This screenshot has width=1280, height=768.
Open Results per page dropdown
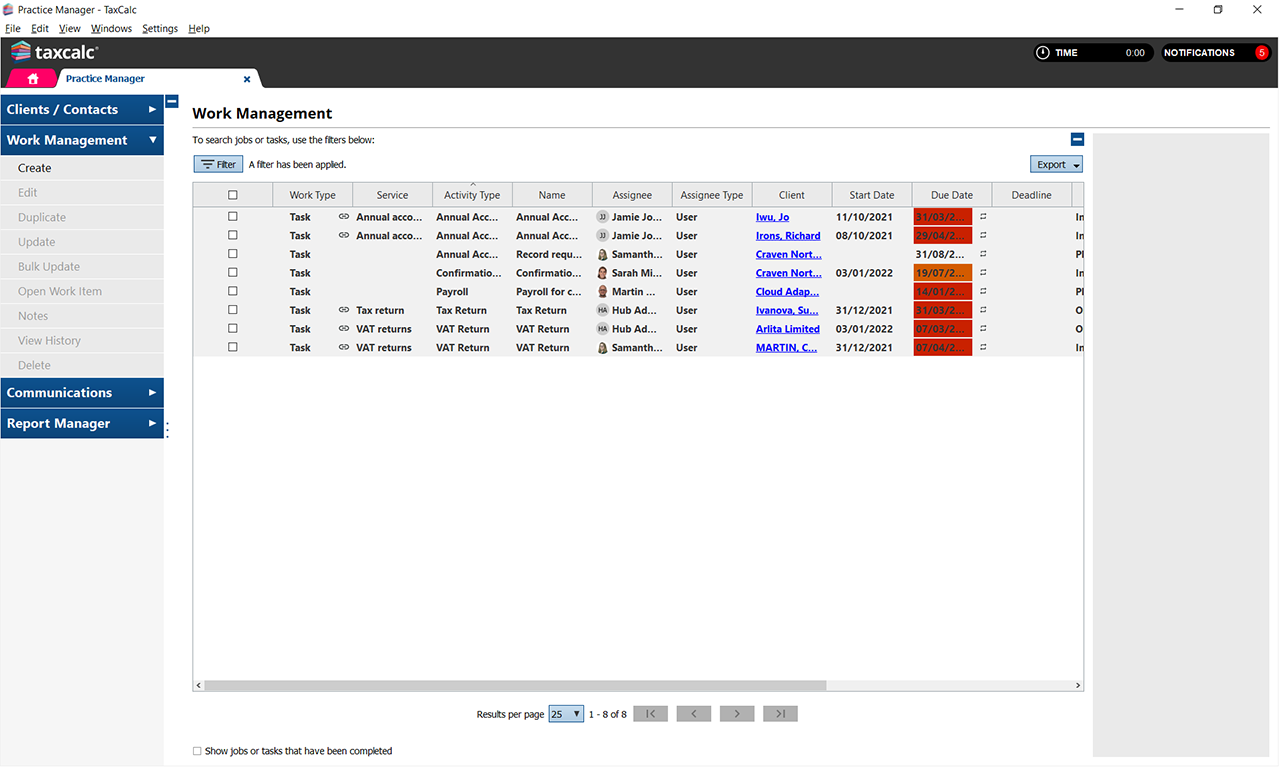[x=566, y=714]
